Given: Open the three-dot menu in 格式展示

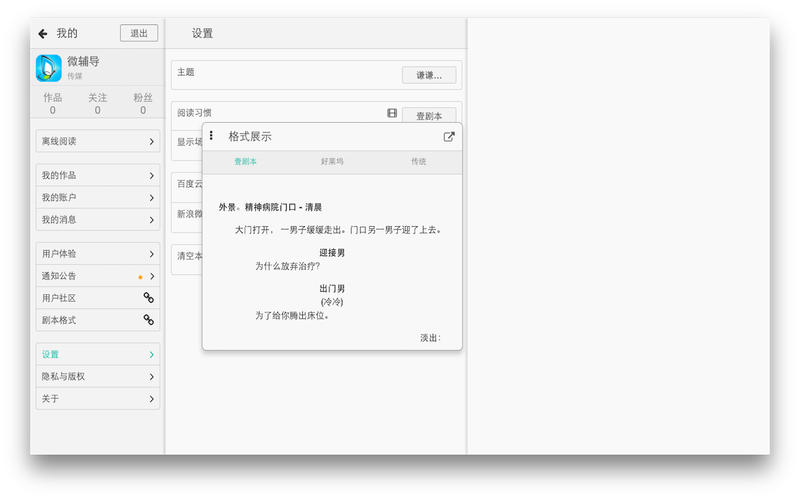Looking at the screenshot, I should 211,136.
